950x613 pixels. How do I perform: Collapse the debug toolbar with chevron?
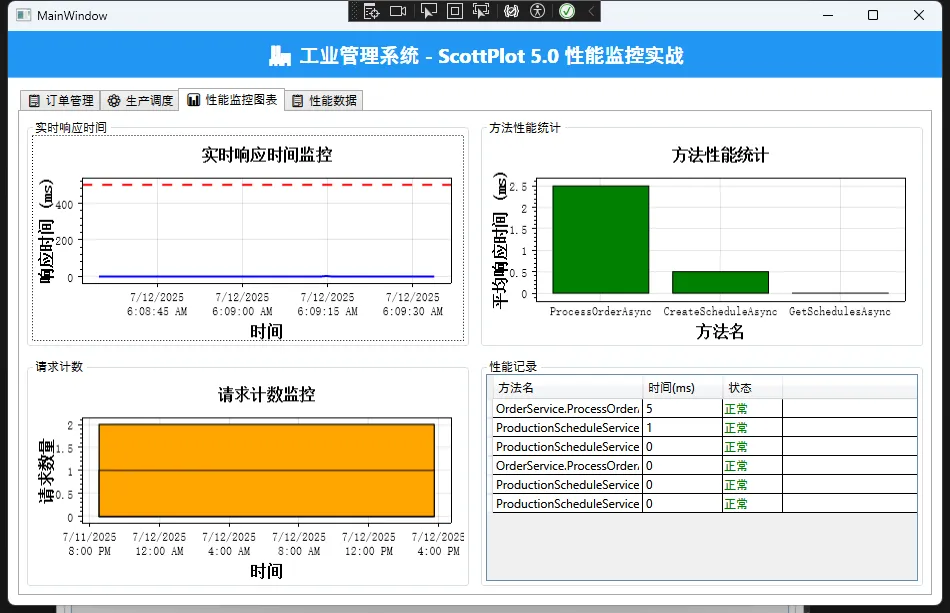(x=591, y=12)
